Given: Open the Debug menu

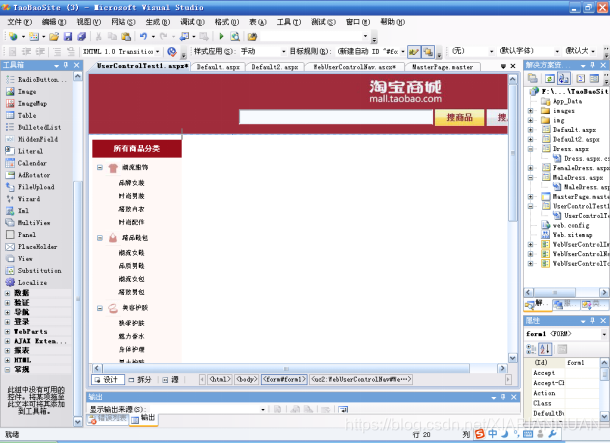Looking at the screenshot, I should click(192, 22).
